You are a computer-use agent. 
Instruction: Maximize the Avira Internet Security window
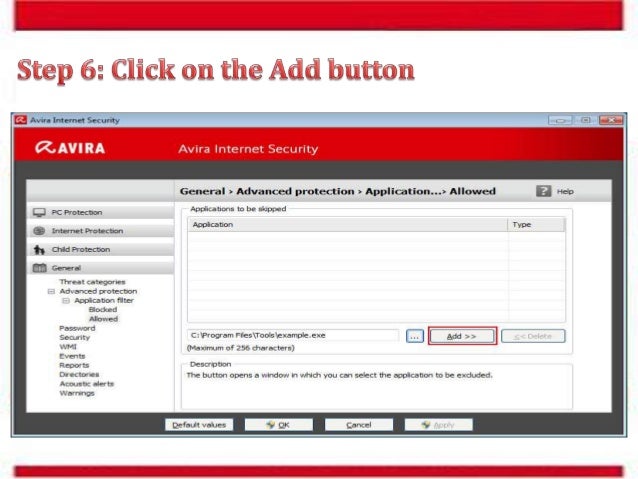586,120
